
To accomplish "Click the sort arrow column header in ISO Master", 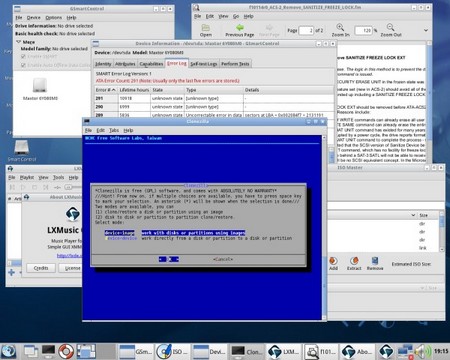I will pyautogui.click(x=413, y=215).
